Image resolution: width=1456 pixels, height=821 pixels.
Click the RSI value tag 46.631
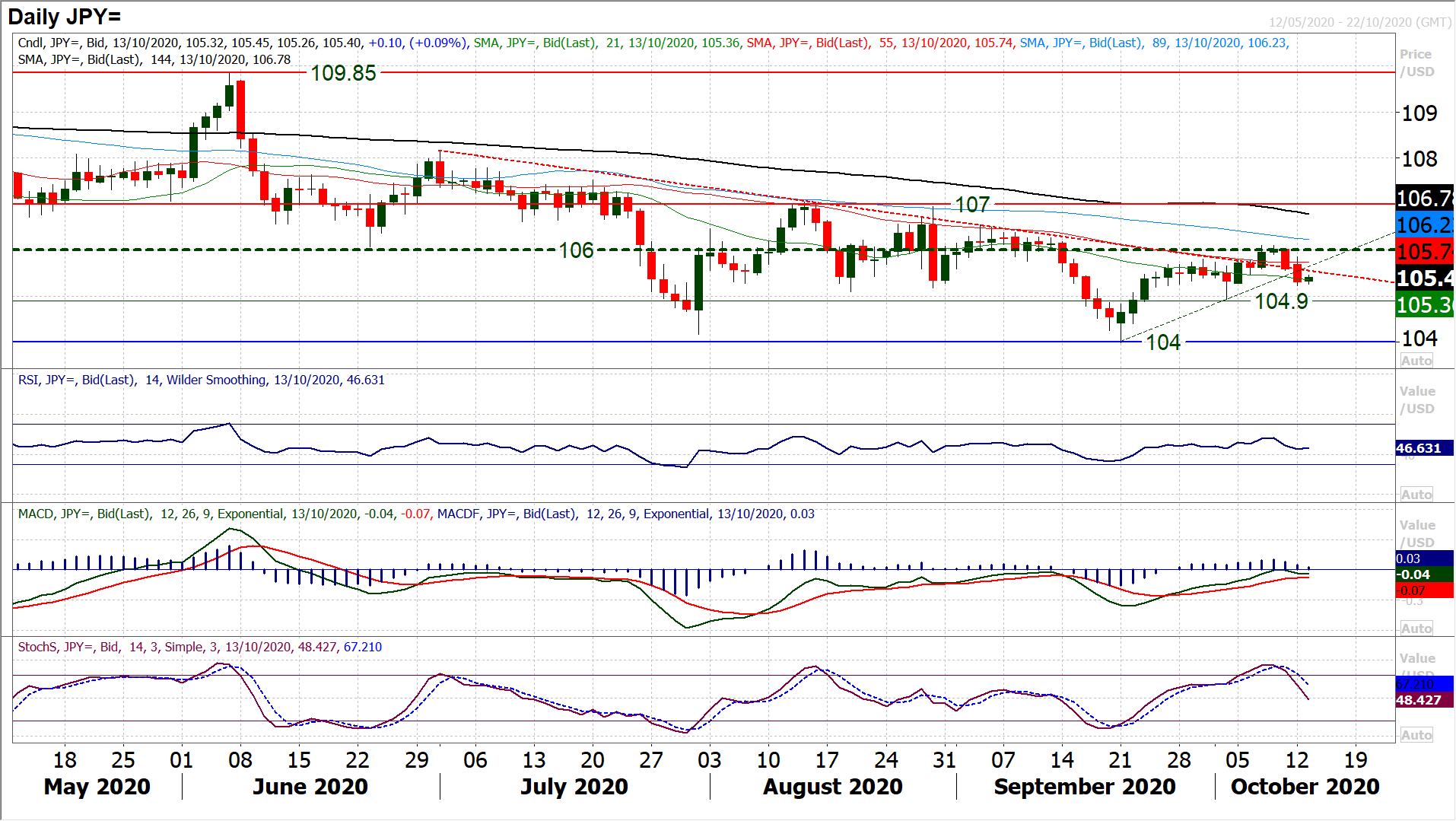pos(1419,448)
